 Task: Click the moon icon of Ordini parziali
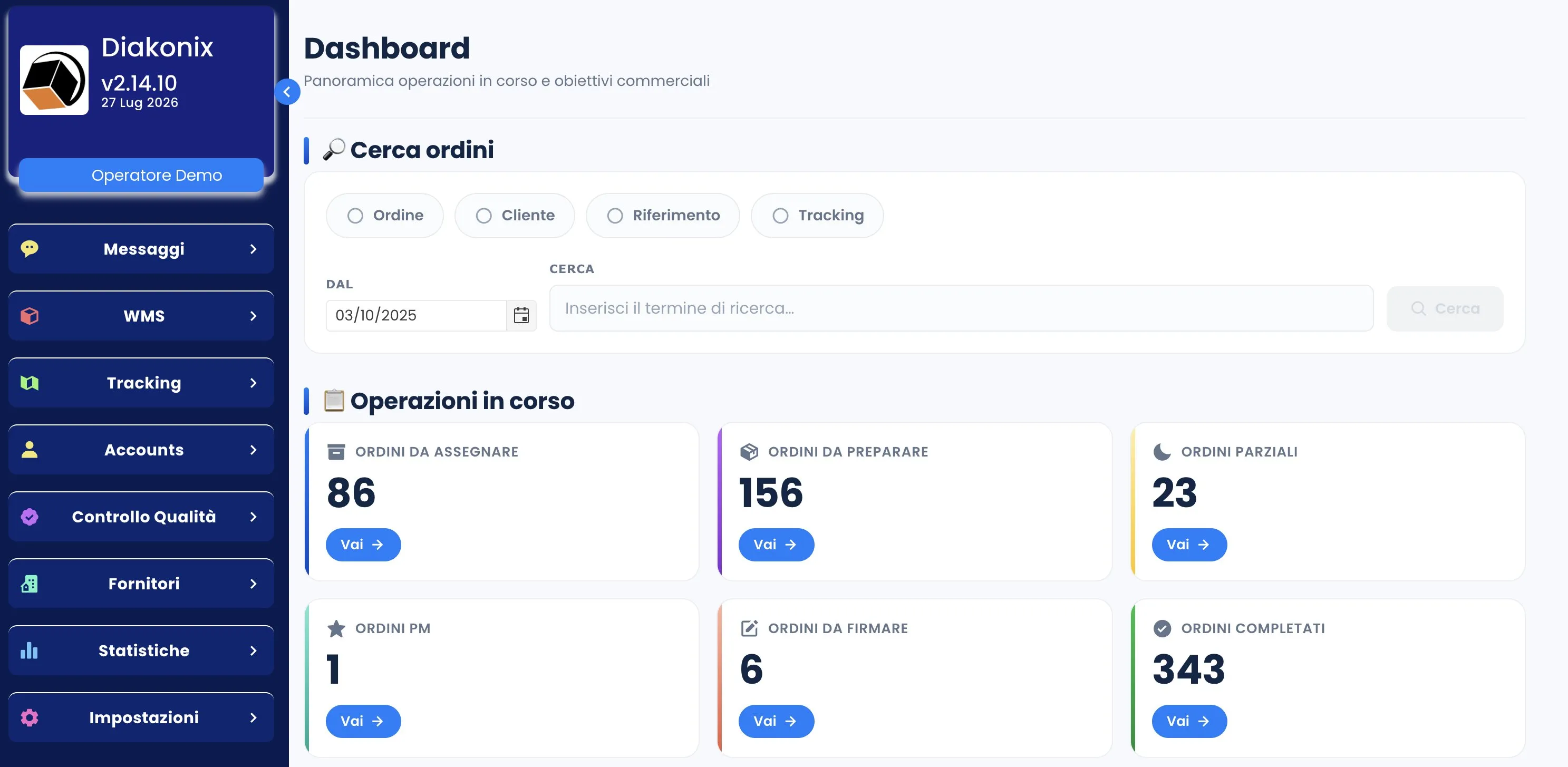[1162, 452]
